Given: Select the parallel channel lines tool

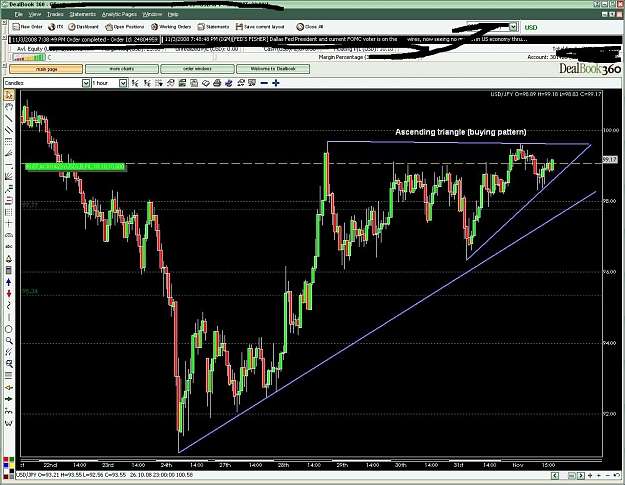Looking at the screenshot, I should 9,130.
